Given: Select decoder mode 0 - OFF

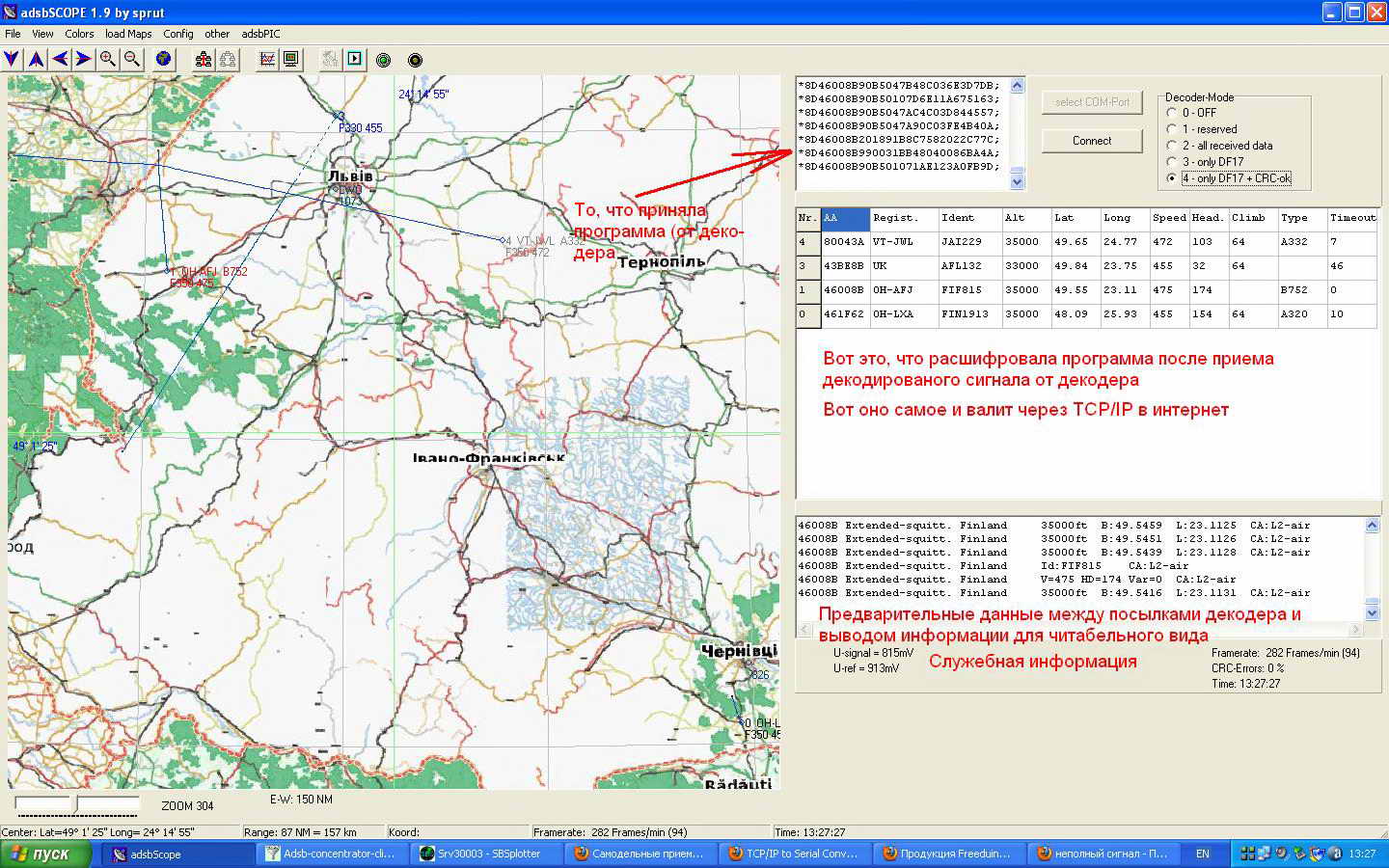Looking at the screenshot, I should click(x=1172, y=113).
